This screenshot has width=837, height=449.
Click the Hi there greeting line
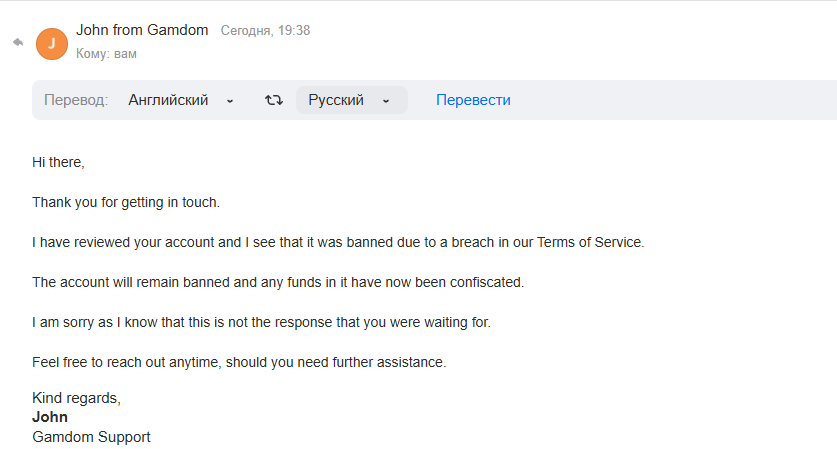pos(58,162)
